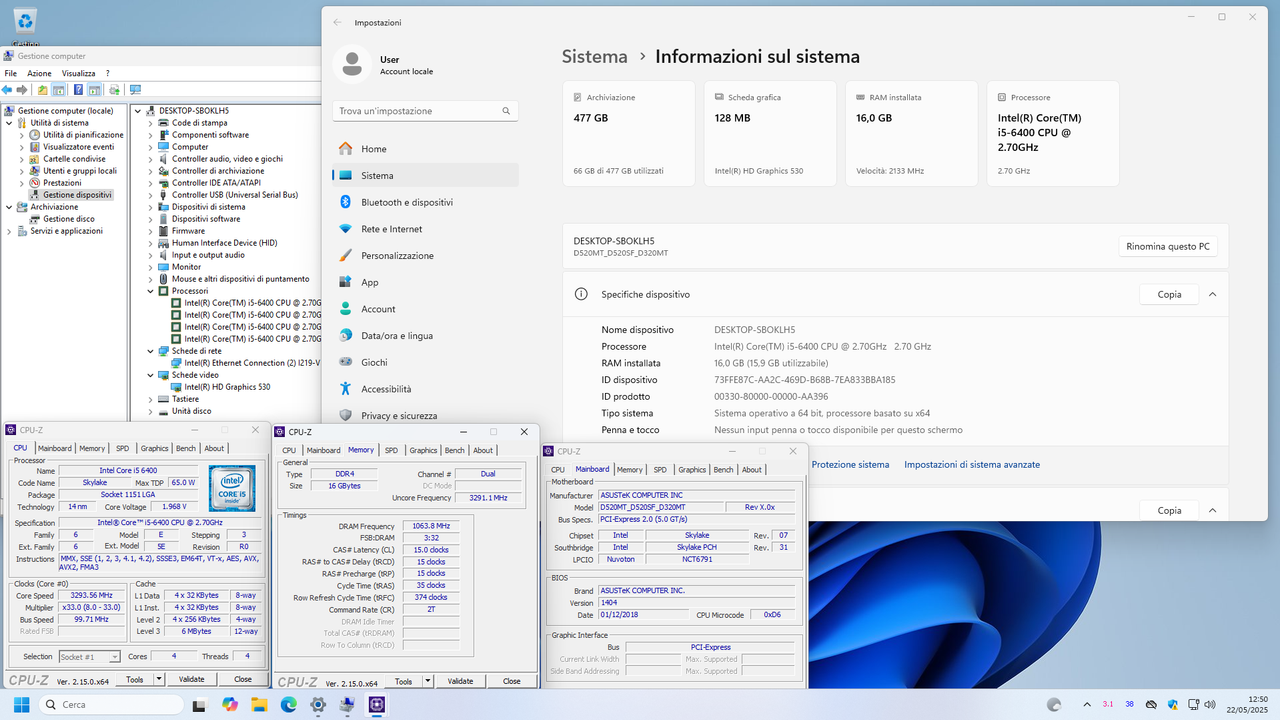Click Close button in the Processor CPU-Z window
Image resolution: width=1280 pixels, height=720 pixels.
[x=242, y=679]
